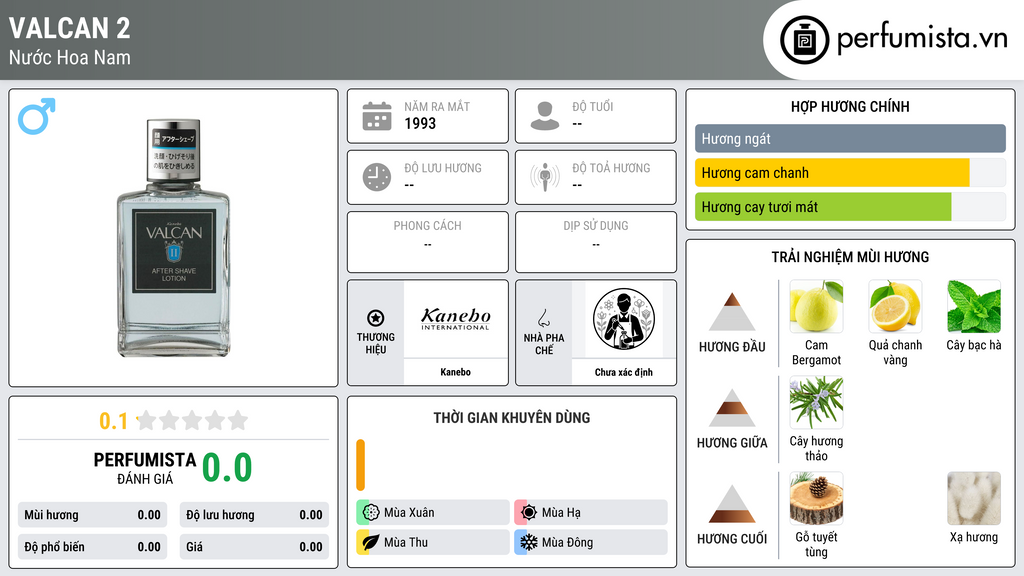1024x576 pixels.
Task: Click the Valcan after shave bottle image
Action: [x=174, y=238]
